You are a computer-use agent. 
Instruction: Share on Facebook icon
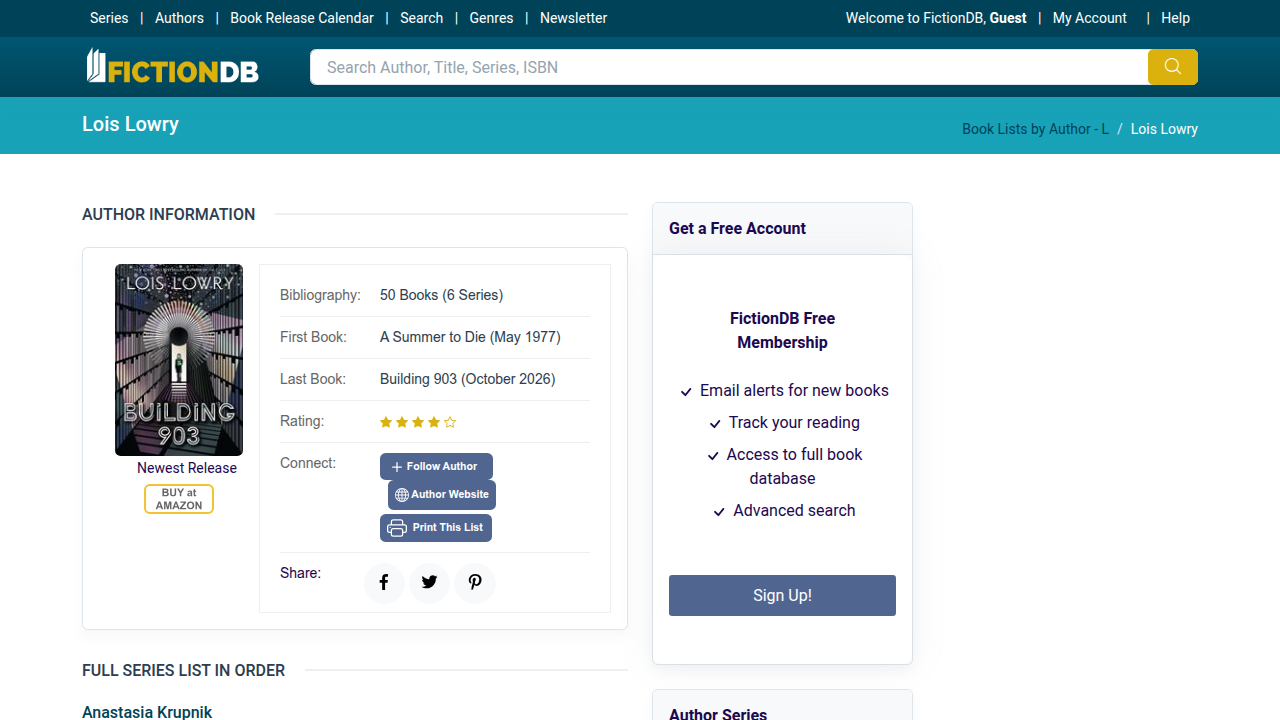(x=384, y=583)
